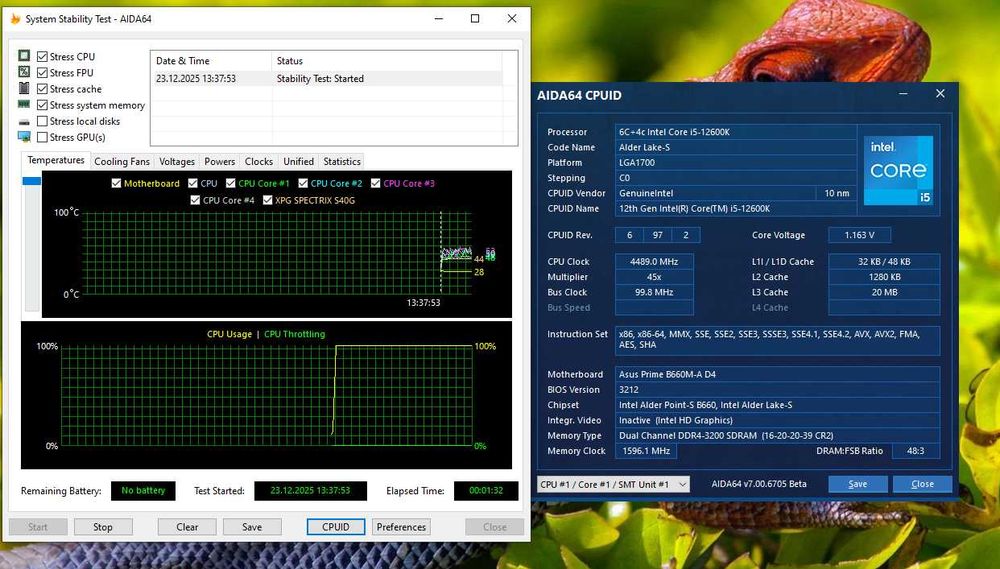Open Preferences
This screenshot has width=1000, height=569.
[x=401, y=527]
